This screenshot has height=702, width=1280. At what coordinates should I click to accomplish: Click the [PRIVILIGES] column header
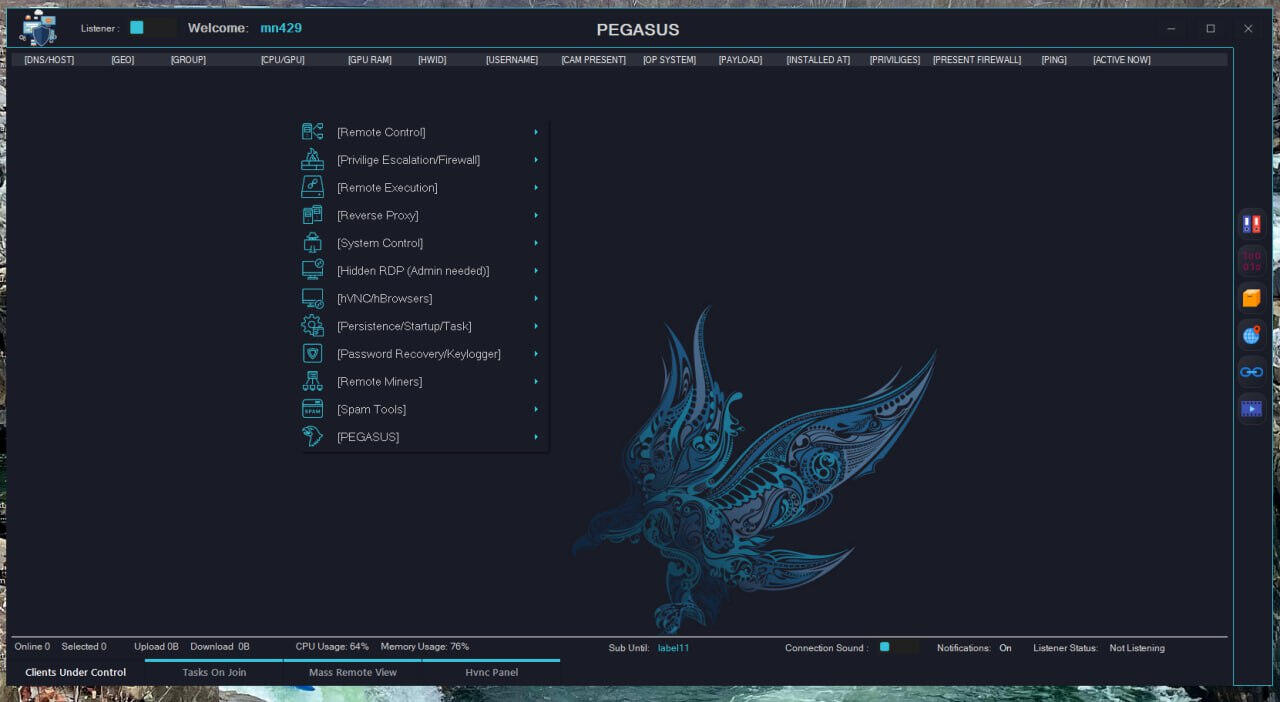pos(895,60)
